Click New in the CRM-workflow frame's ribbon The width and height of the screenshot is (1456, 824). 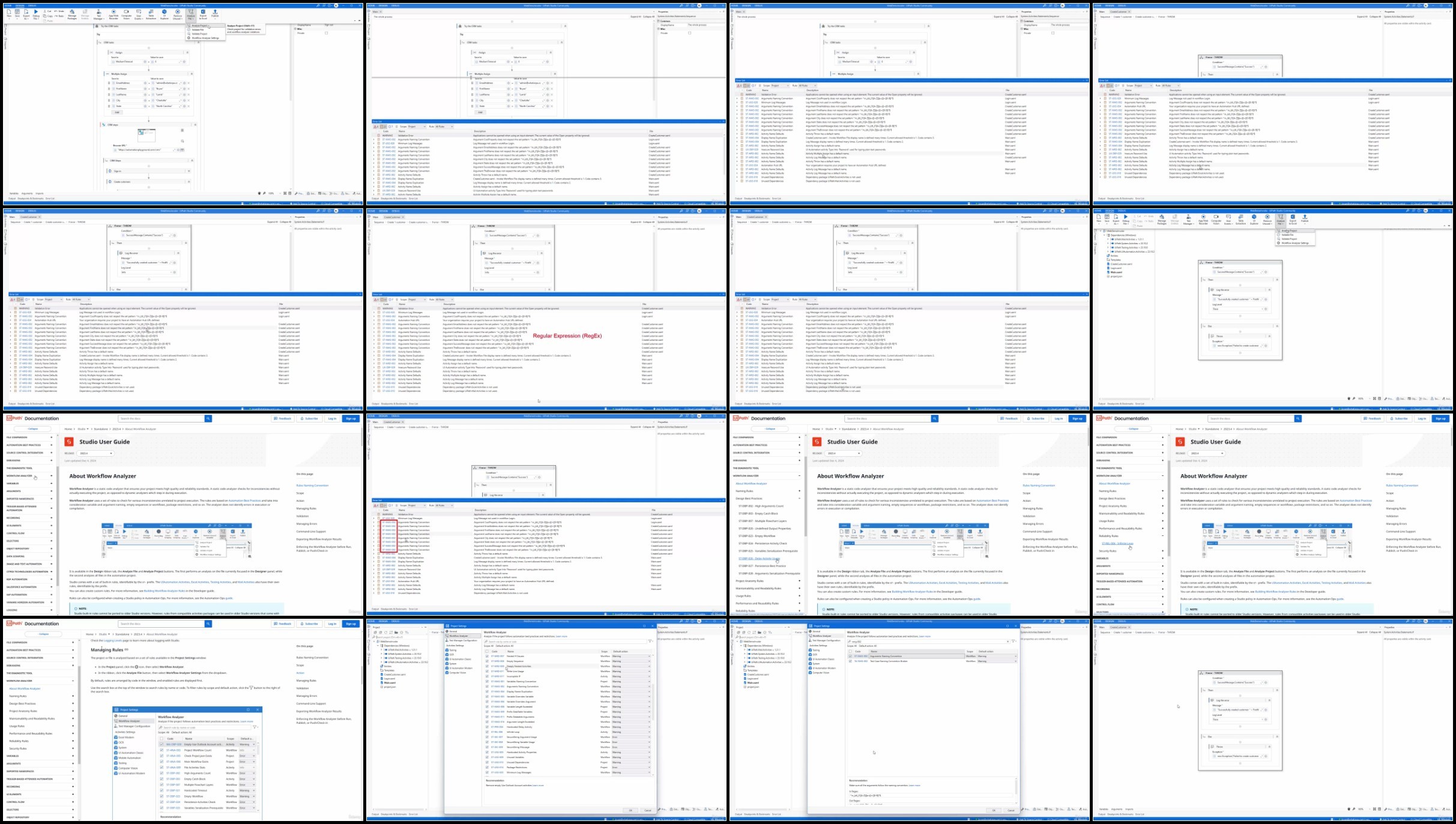[9, 13]
